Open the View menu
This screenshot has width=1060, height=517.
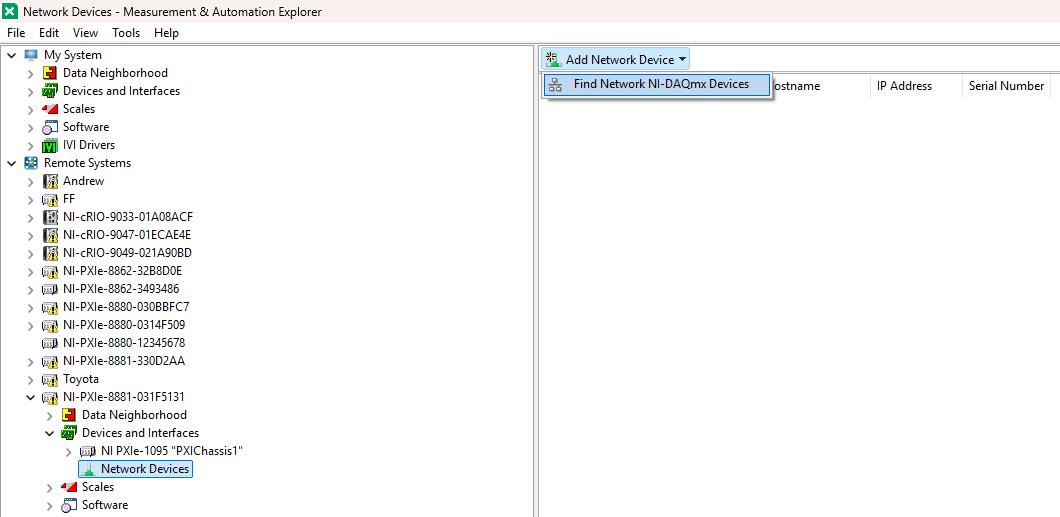point(85,33)
